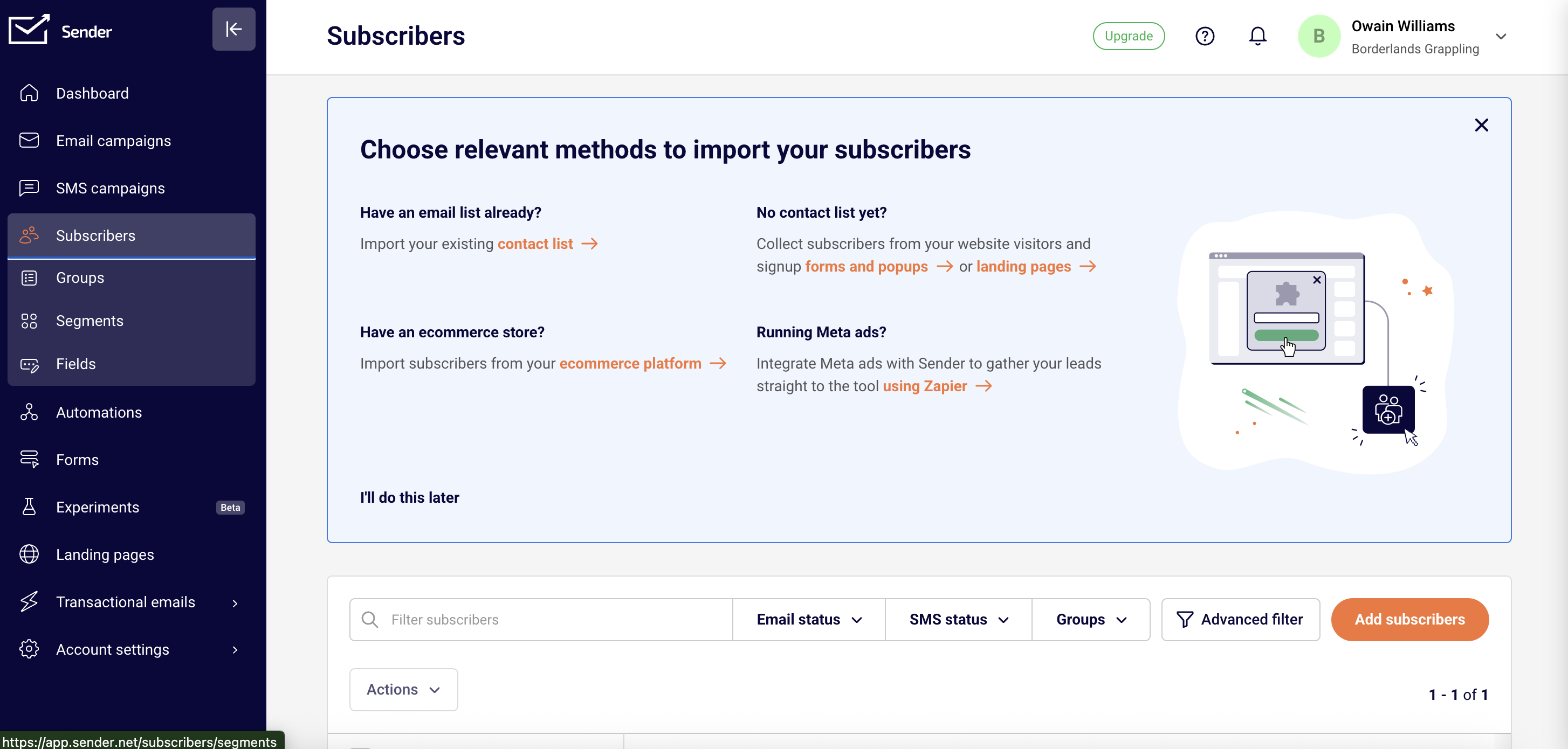
Task: Open the Forms menu item
Action: (132, 460)
